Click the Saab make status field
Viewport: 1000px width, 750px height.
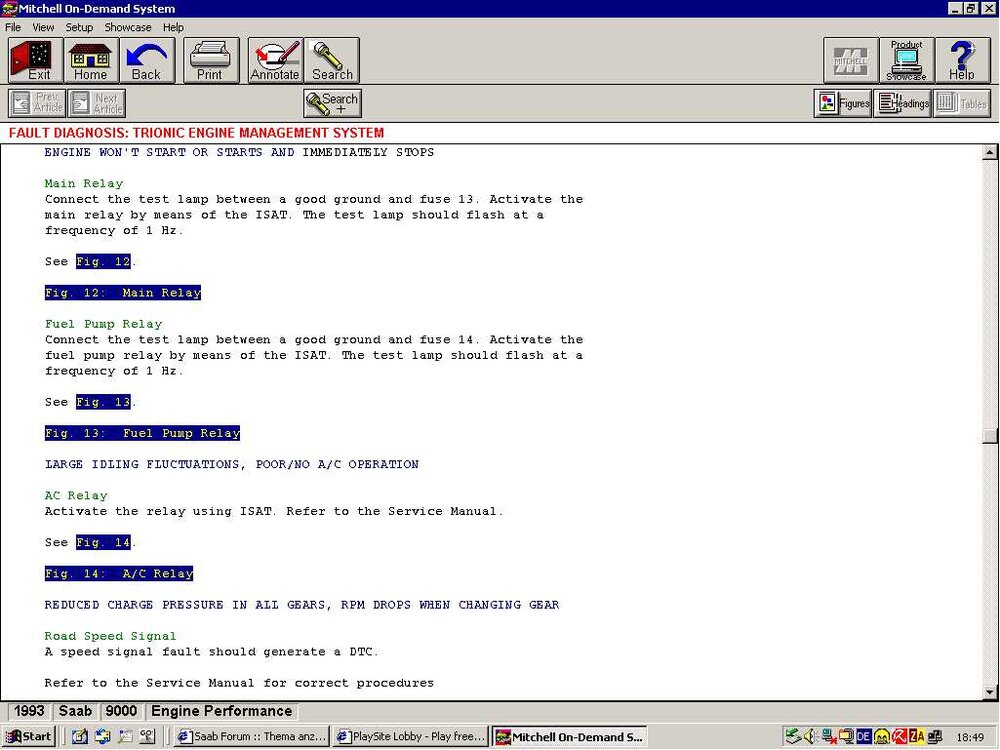click(x=75, y=711)
